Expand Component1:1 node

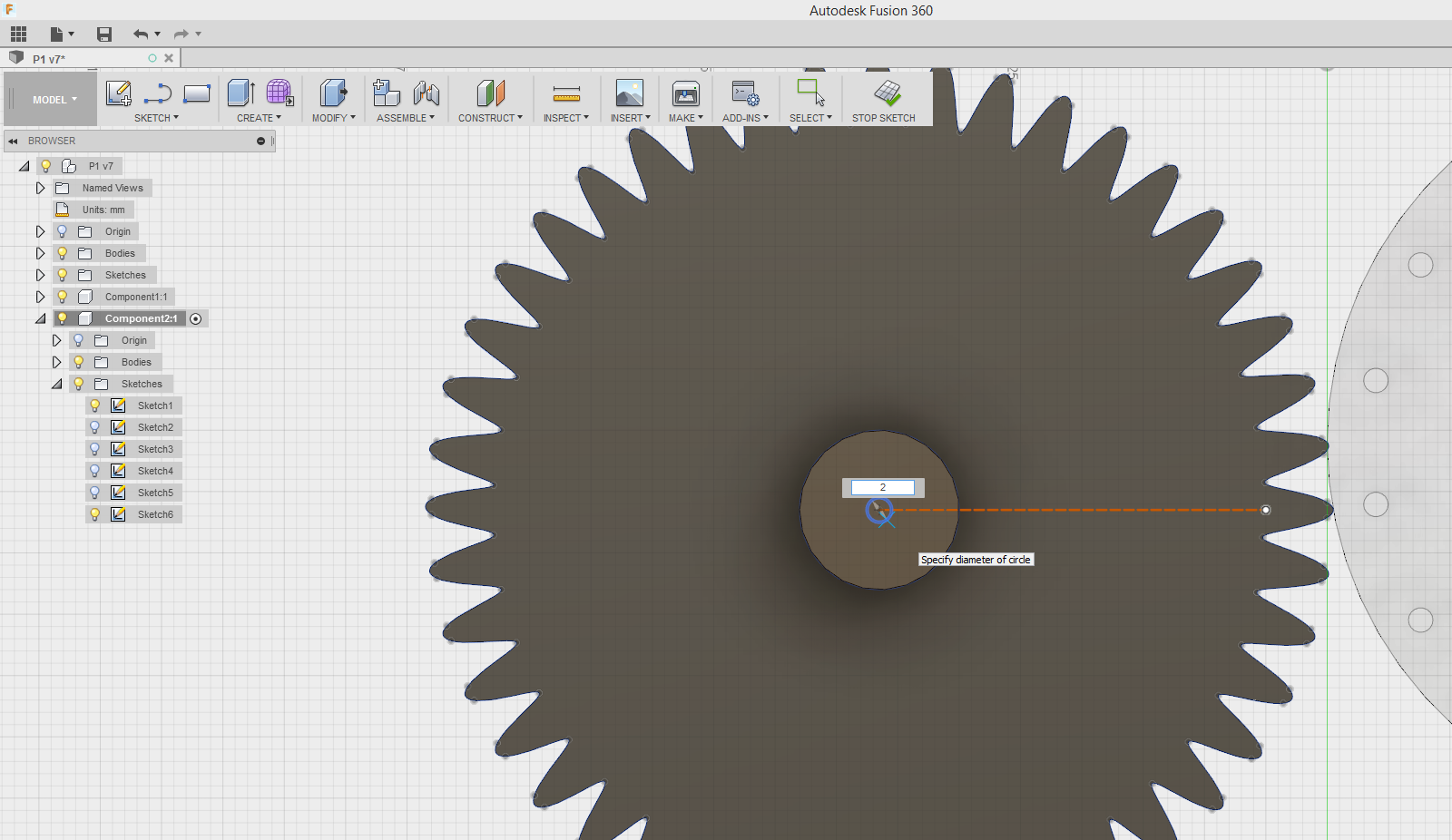tap(40, 297)
